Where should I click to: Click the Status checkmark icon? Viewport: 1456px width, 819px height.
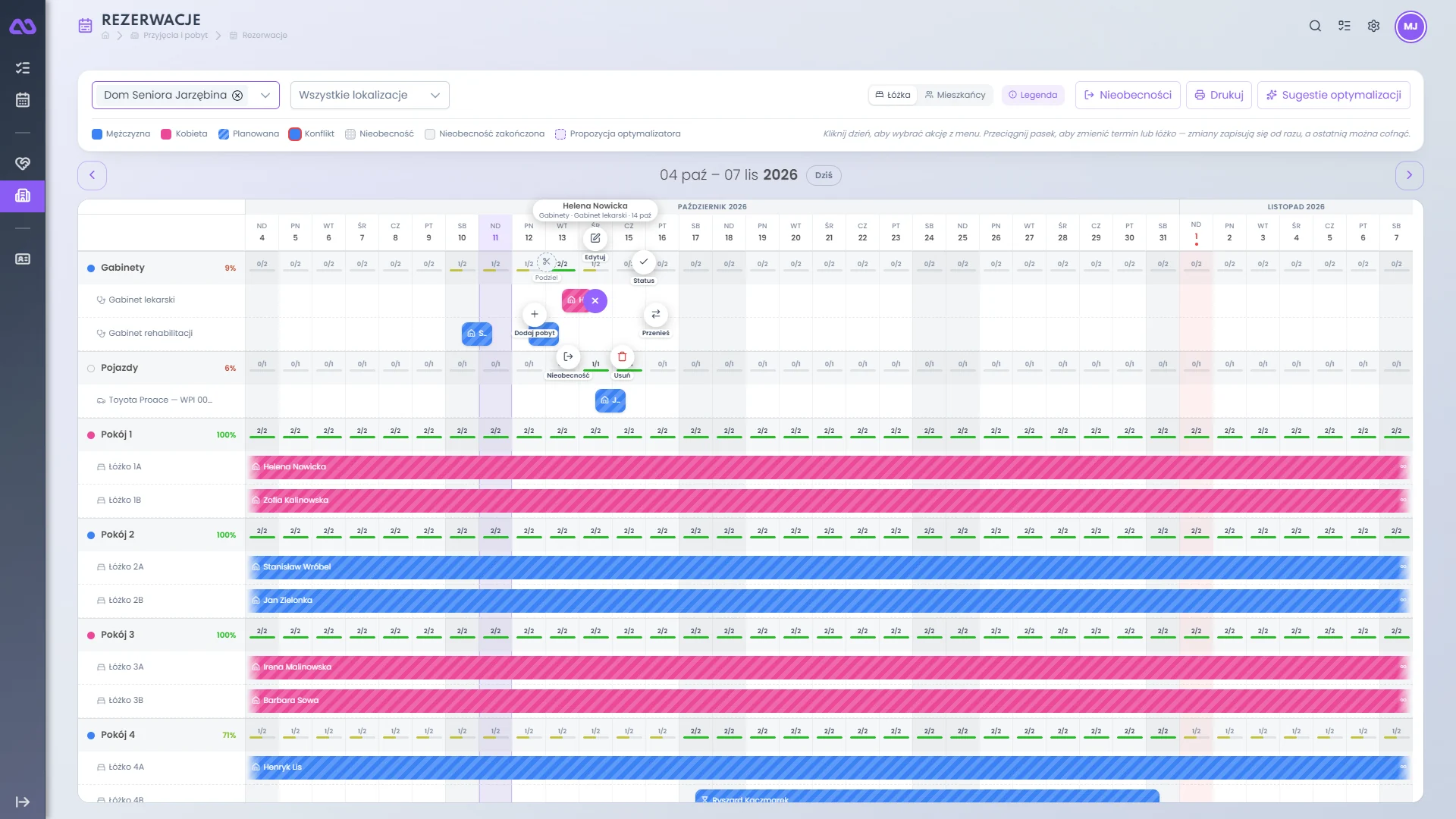644,262
